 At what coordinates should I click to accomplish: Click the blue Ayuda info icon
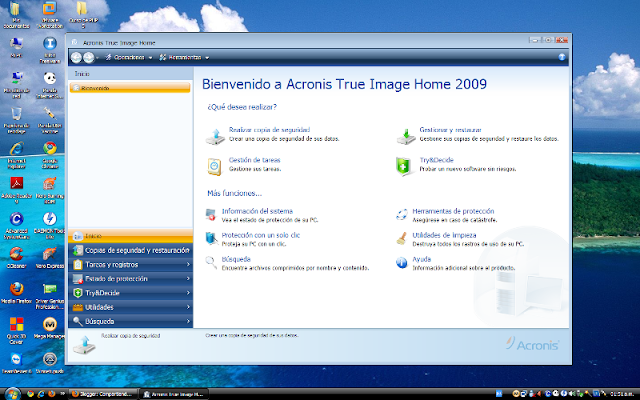[x=402, y=262]
